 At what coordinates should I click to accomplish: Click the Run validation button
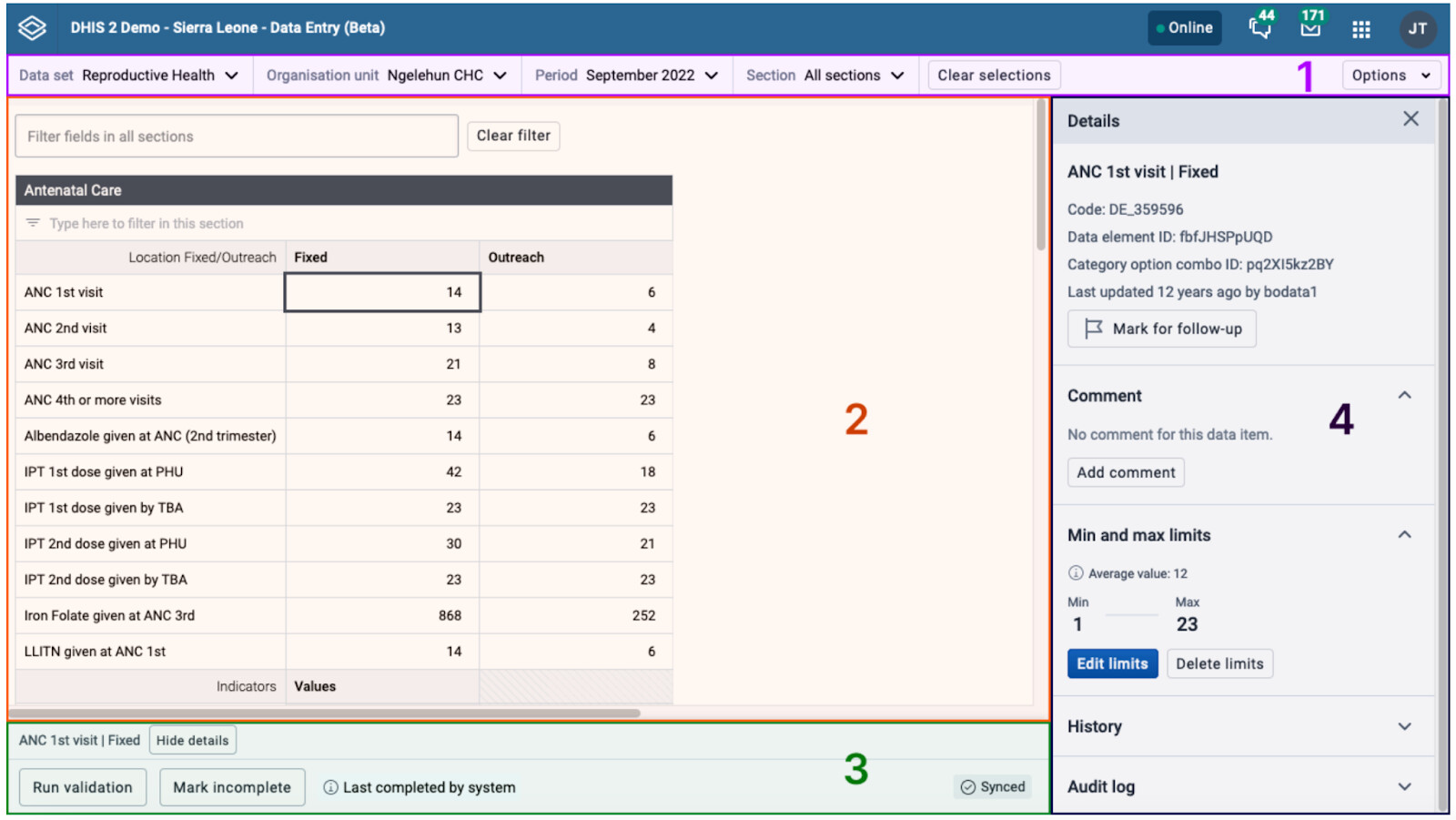[x=82, y=787]
